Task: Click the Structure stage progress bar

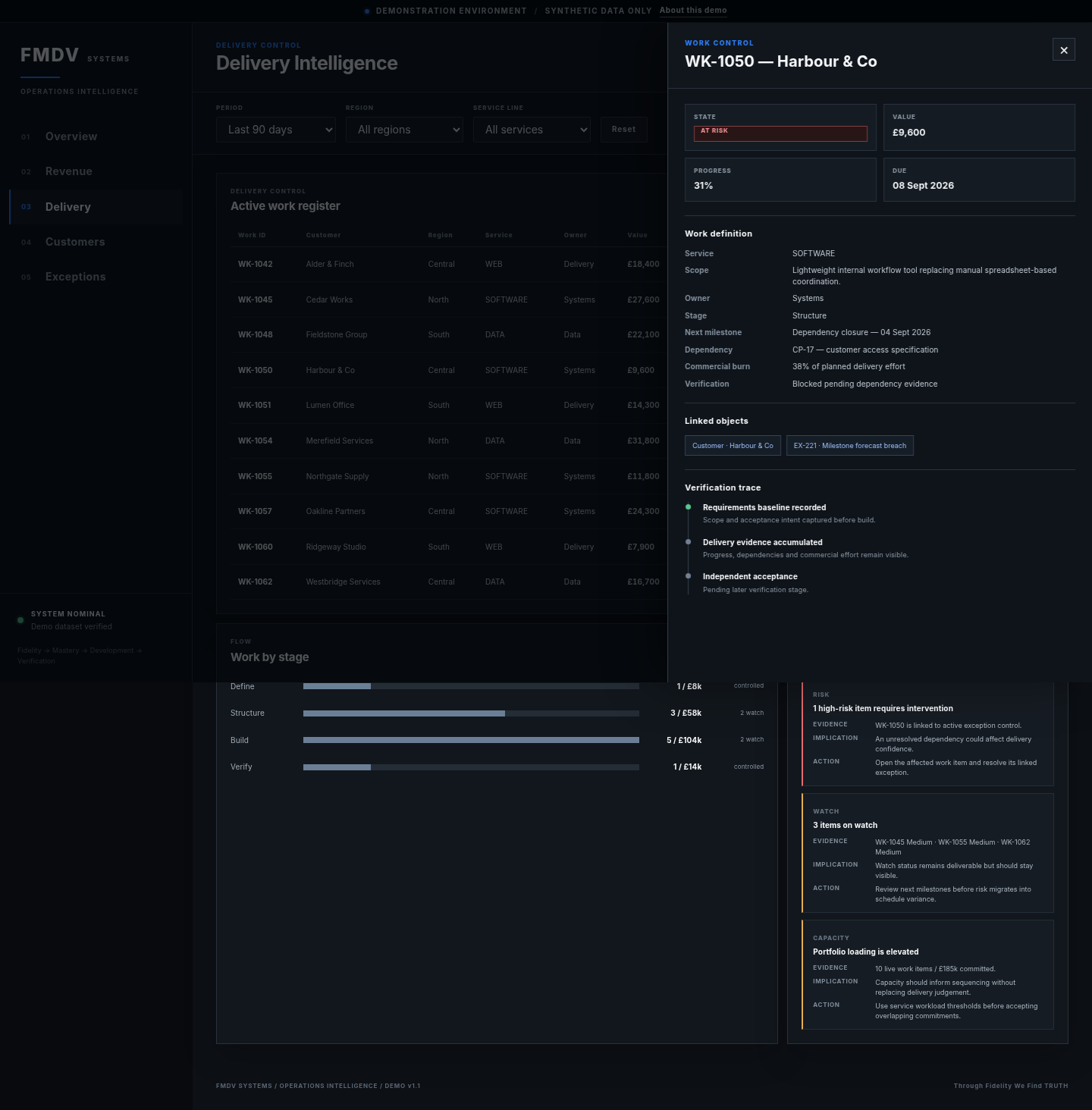Action: [x=471, y=713]
